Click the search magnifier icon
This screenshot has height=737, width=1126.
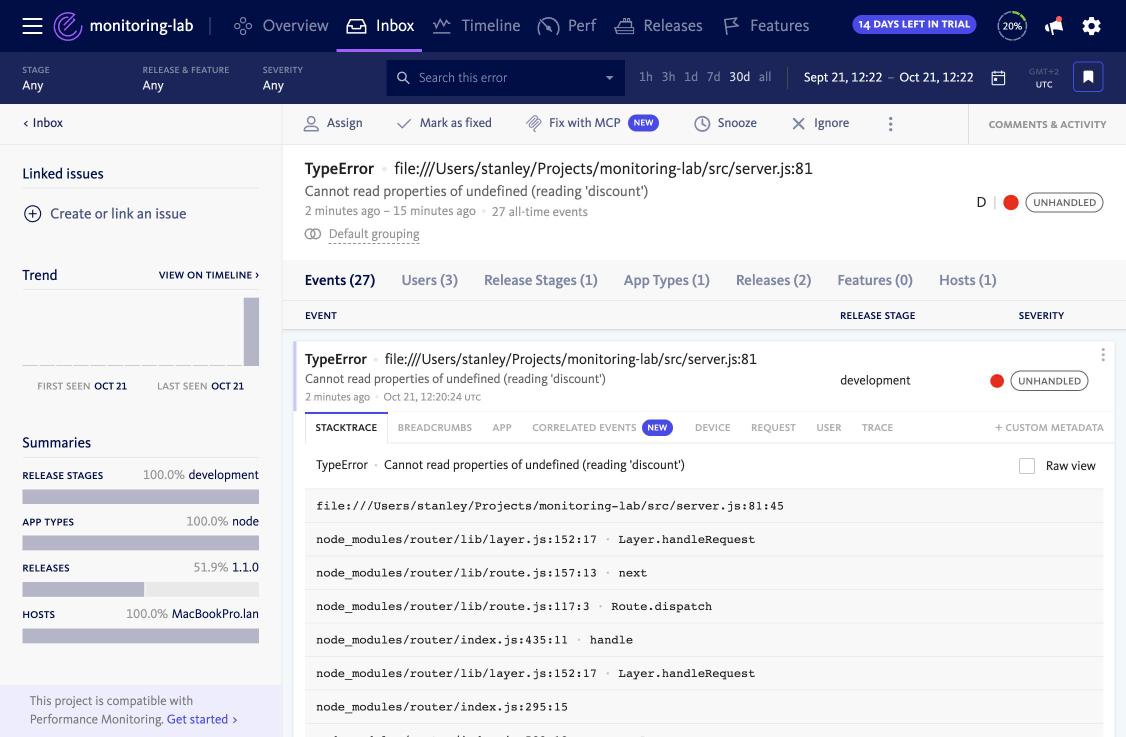point(403,78)
